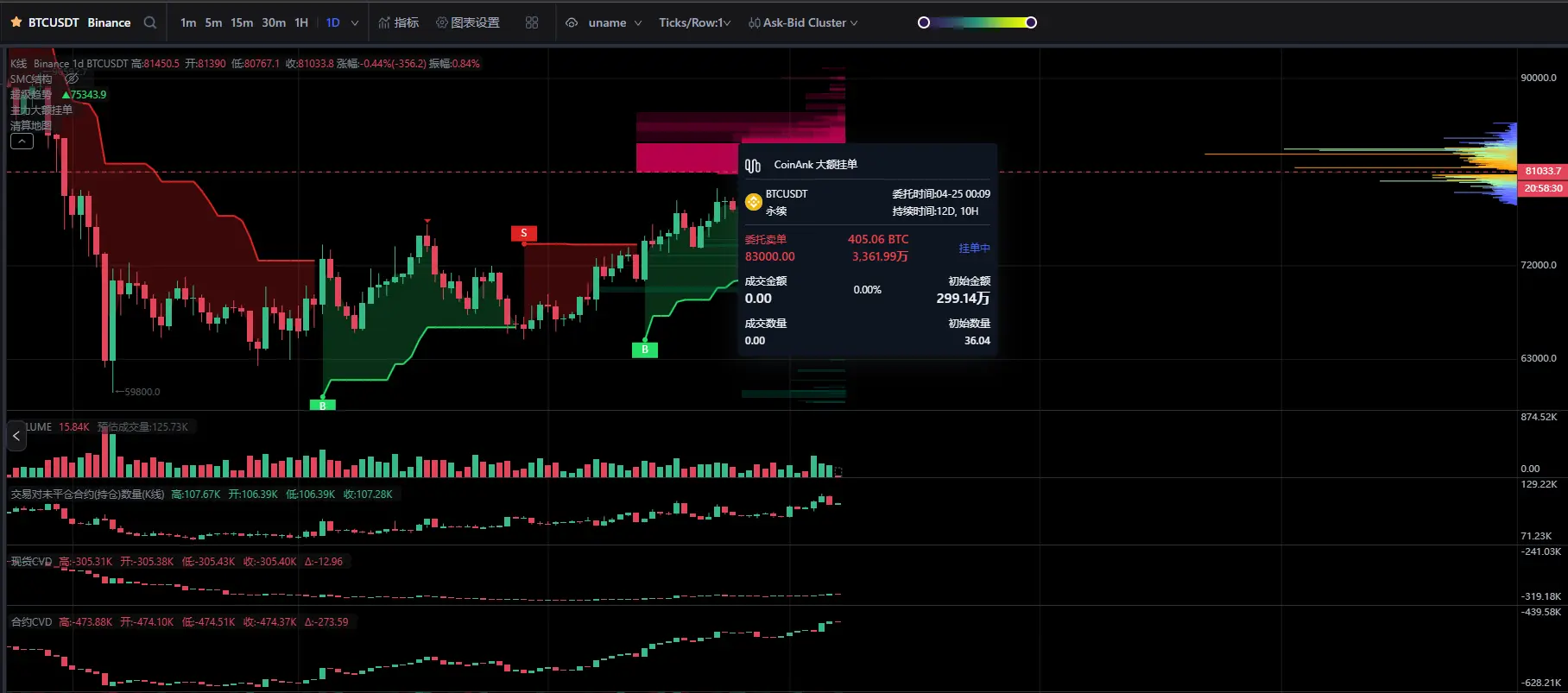Expand the collapsed left side panel

(x=16, y=436)
